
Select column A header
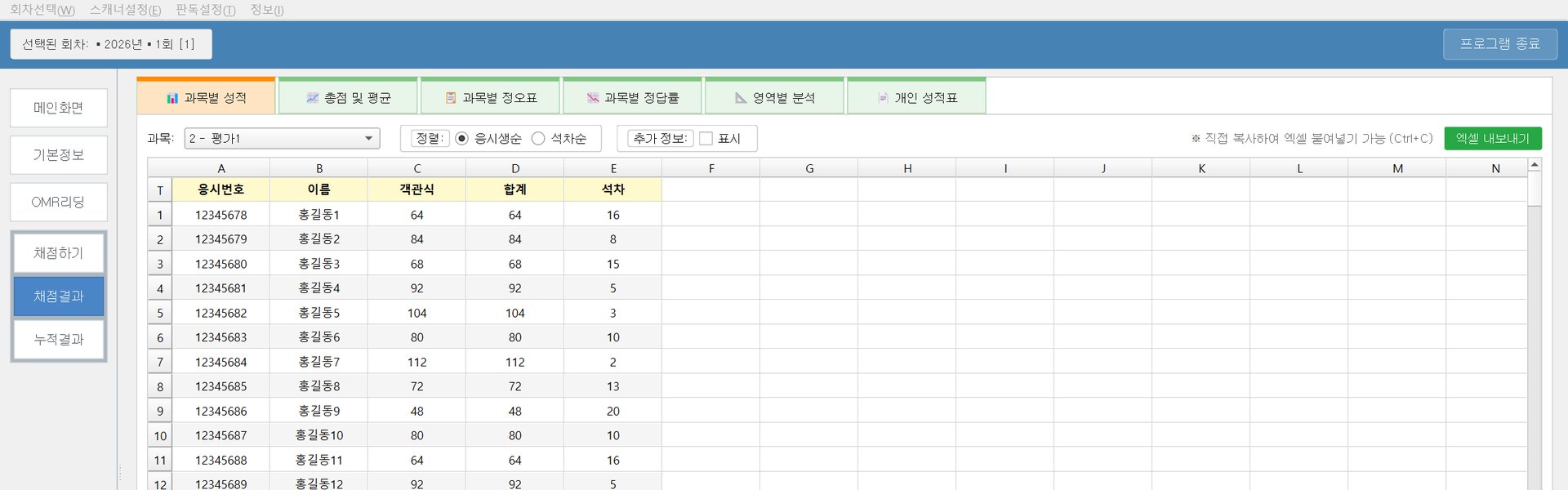(221, 168)
